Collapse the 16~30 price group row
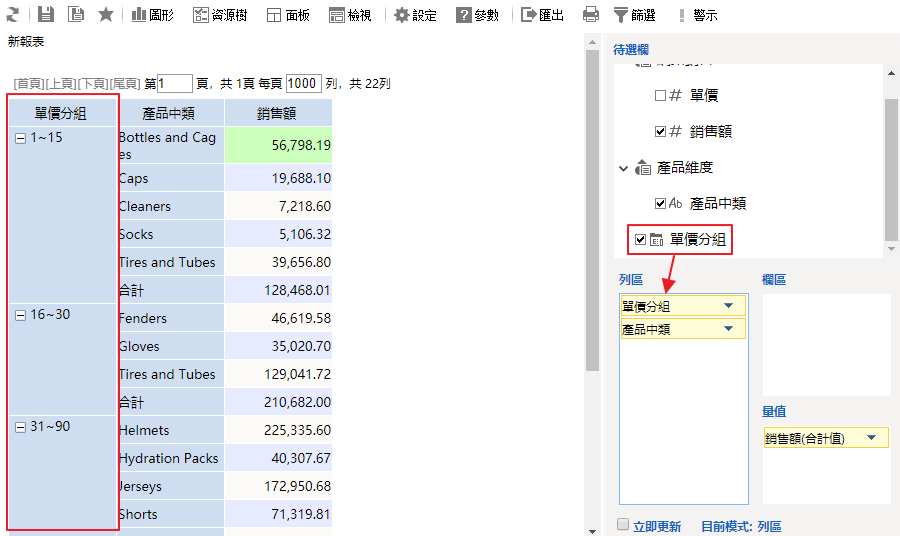900x536 pixels. [x=21, y=315]
